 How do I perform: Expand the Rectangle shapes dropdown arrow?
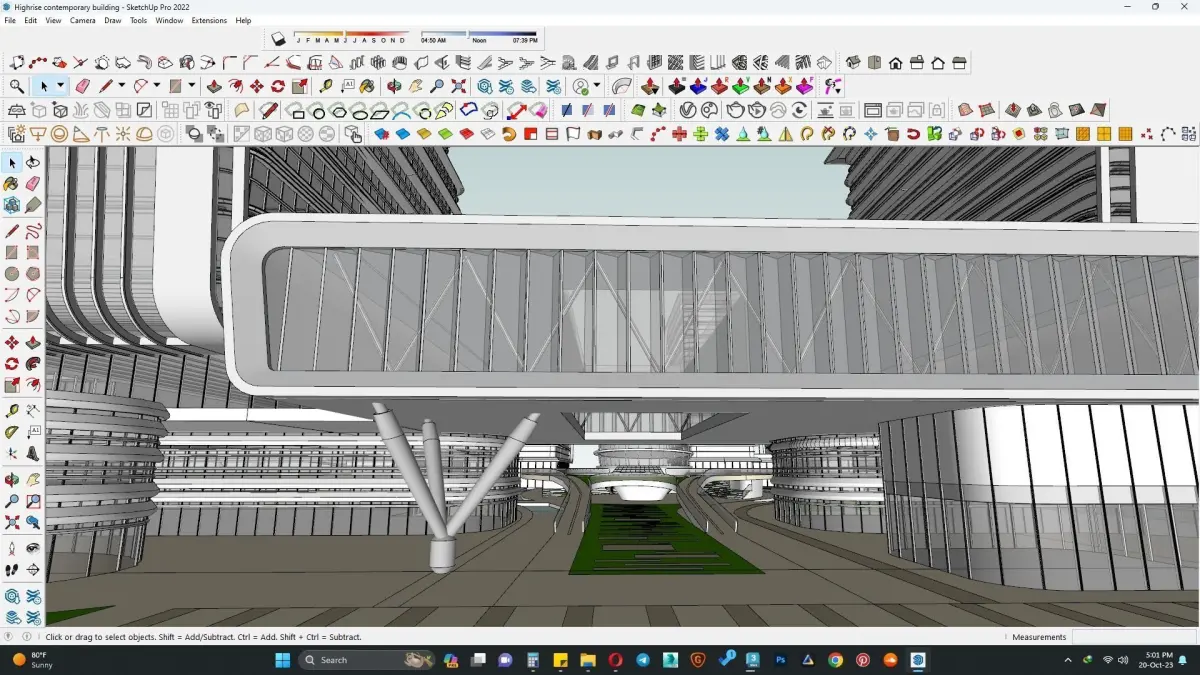point(192,87)
